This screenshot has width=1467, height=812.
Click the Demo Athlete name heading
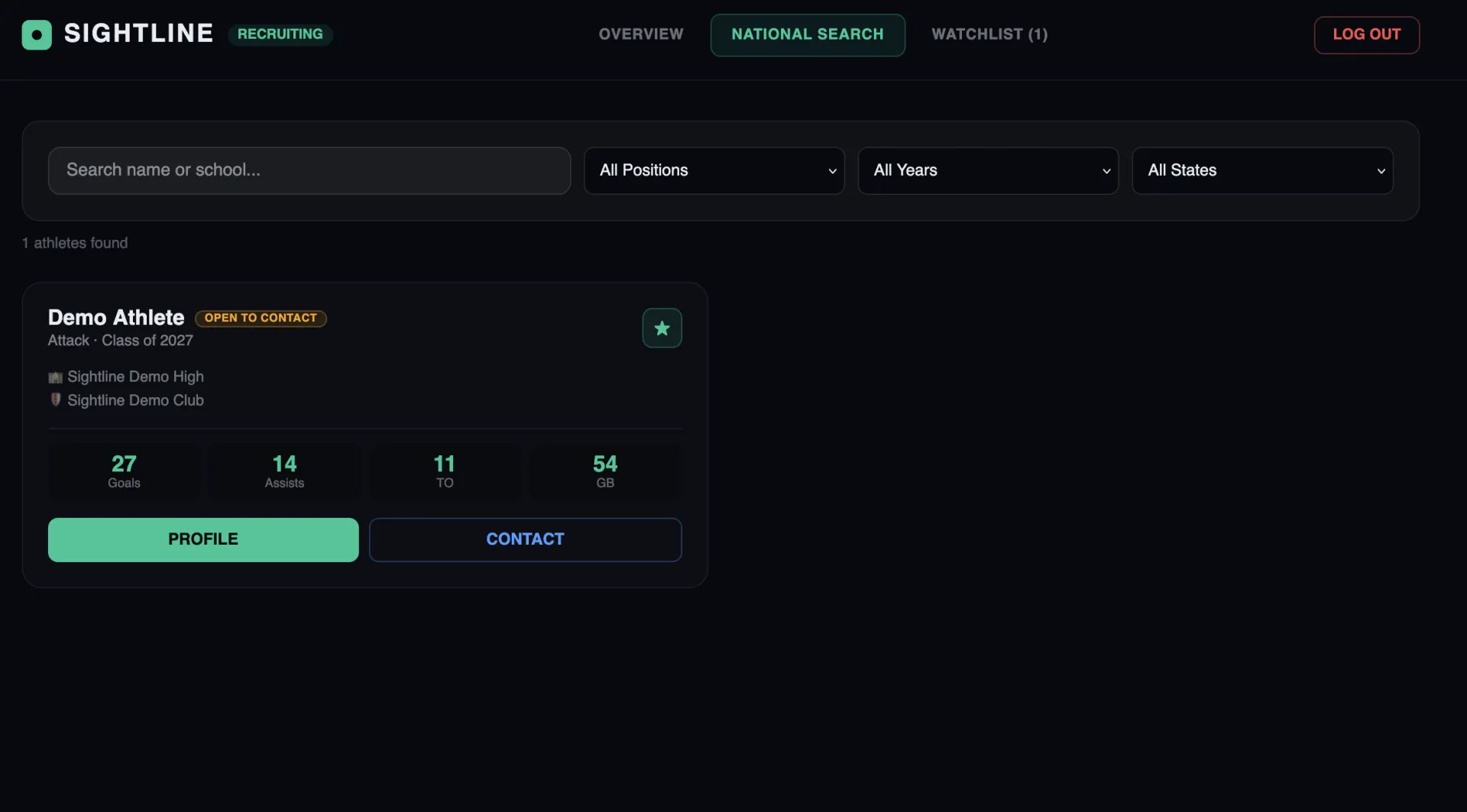click(x=116, y=317)
